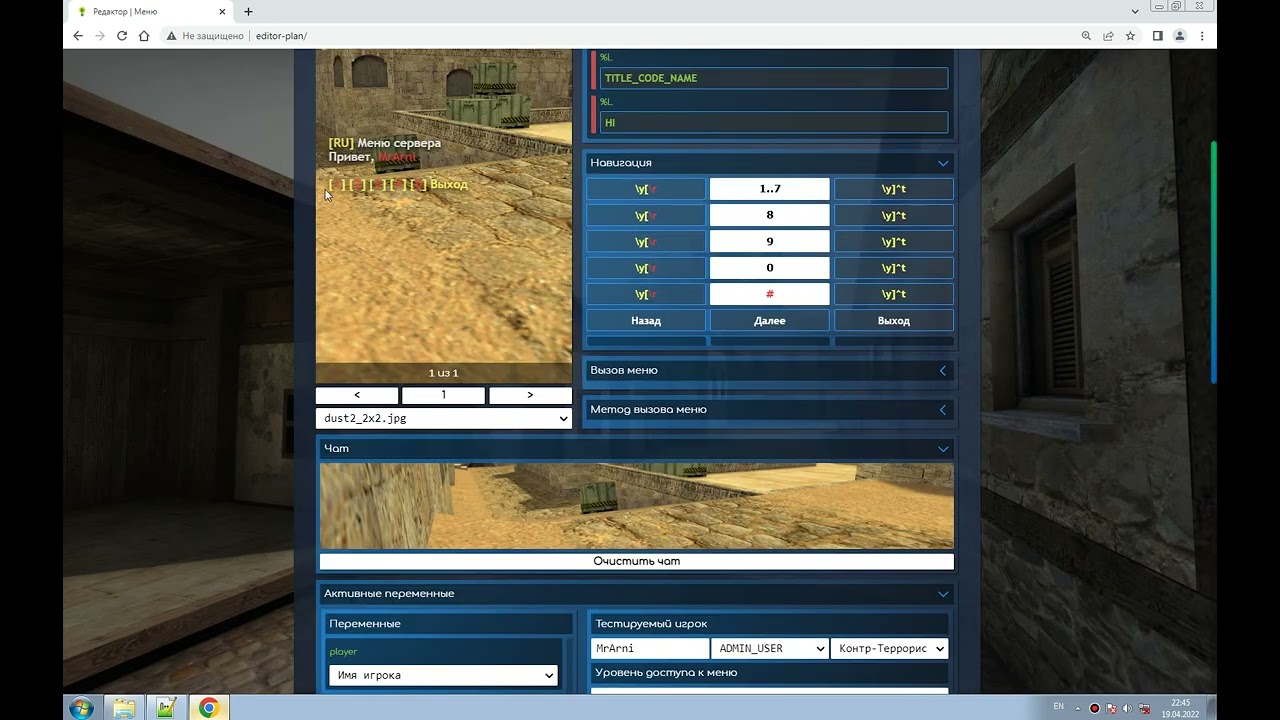Click the MrArni player name field
Image resolution: width=1280 pixels, height=720 pixels.
650,648
